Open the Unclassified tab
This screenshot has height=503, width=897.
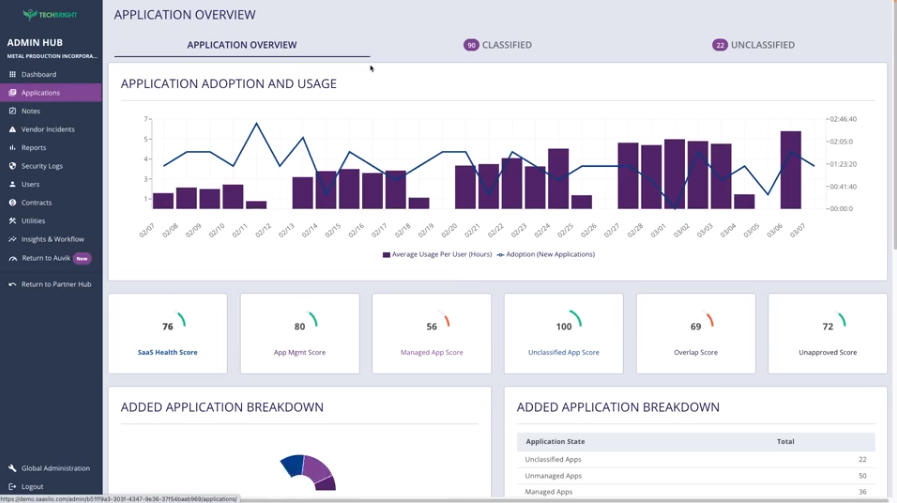point(753,45)
